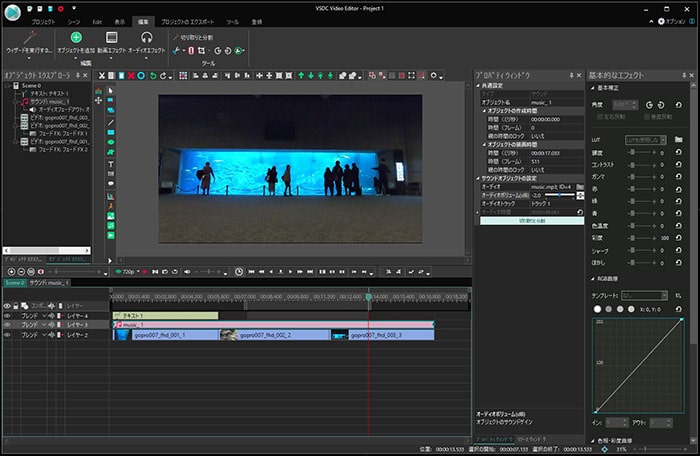The image size is (700, 456).
Task: Toggle visibility eye for layer 3 (レイヤー 3)
Action: 8,325
